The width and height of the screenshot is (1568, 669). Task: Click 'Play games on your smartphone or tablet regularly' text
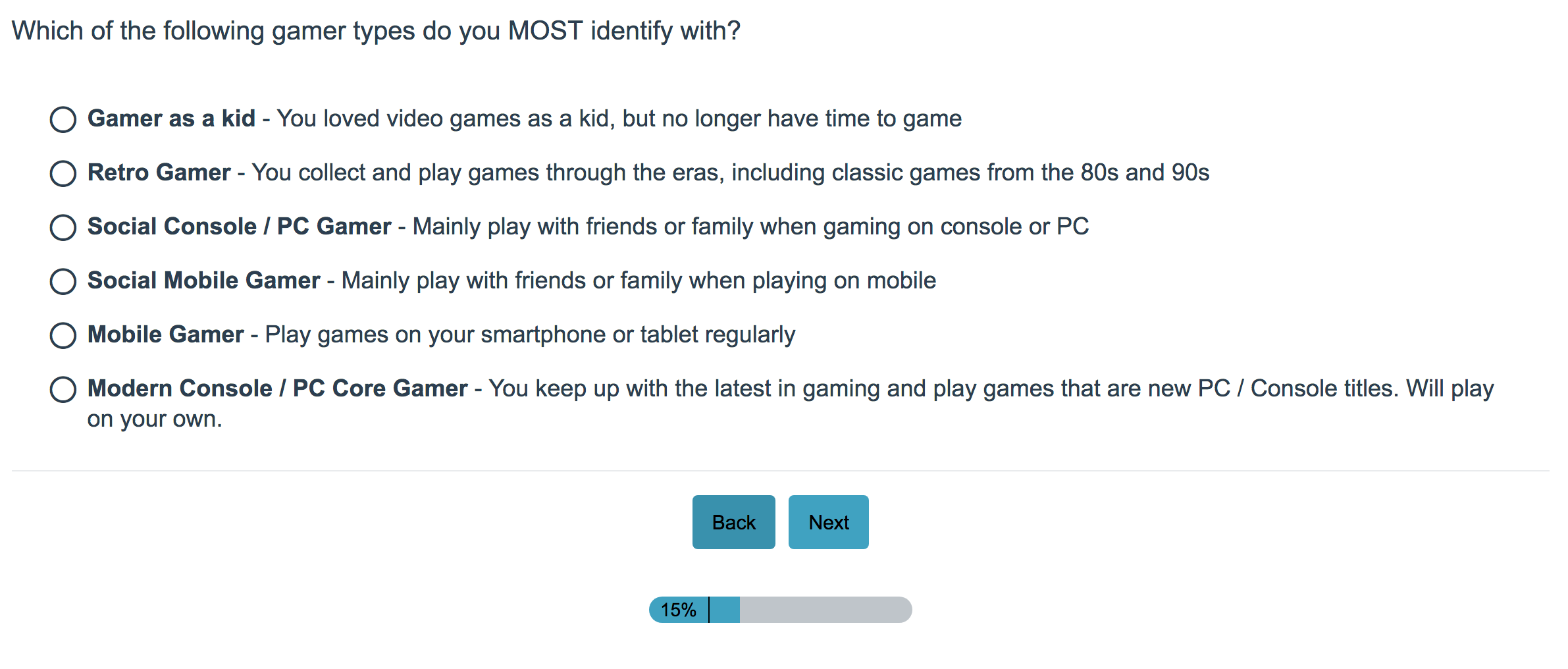(x=530, y=335)
